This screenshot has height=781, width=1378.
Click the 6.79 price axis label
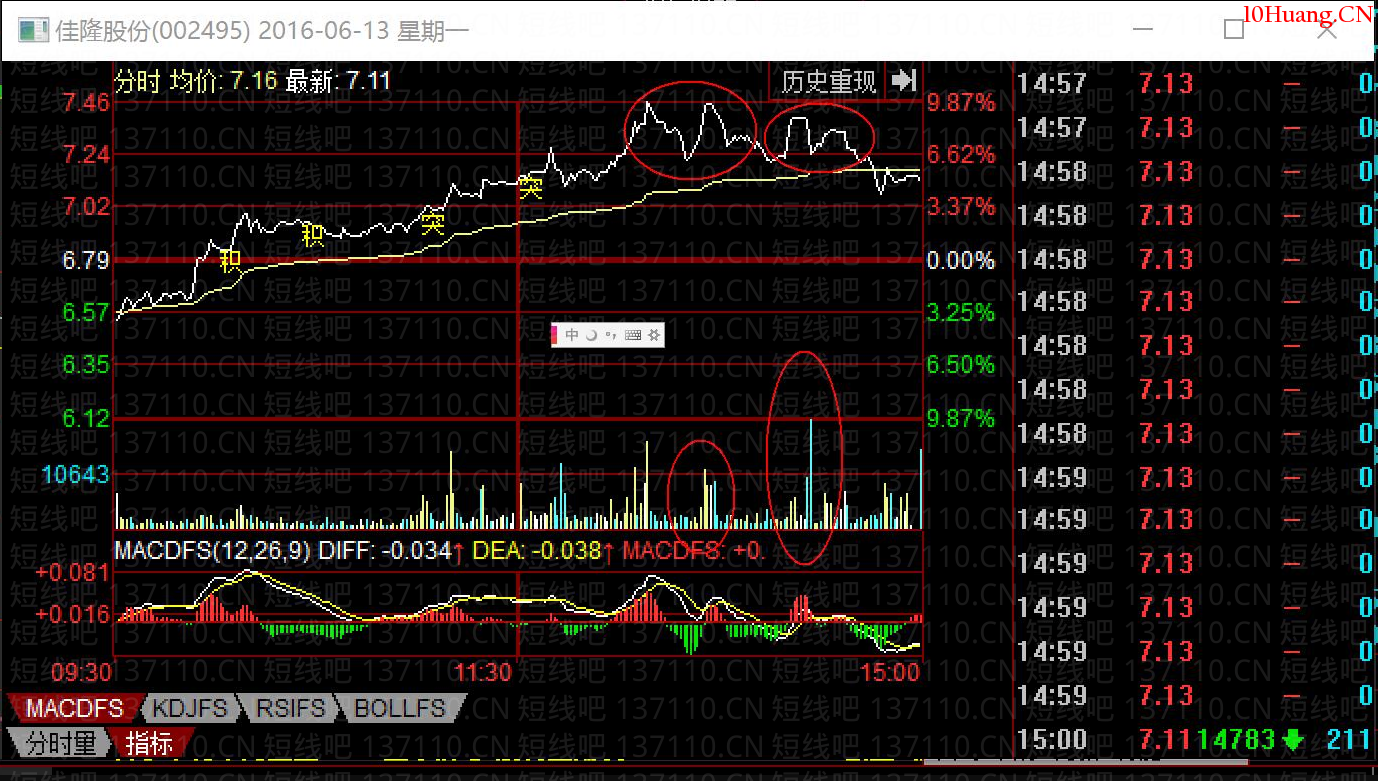85,261
